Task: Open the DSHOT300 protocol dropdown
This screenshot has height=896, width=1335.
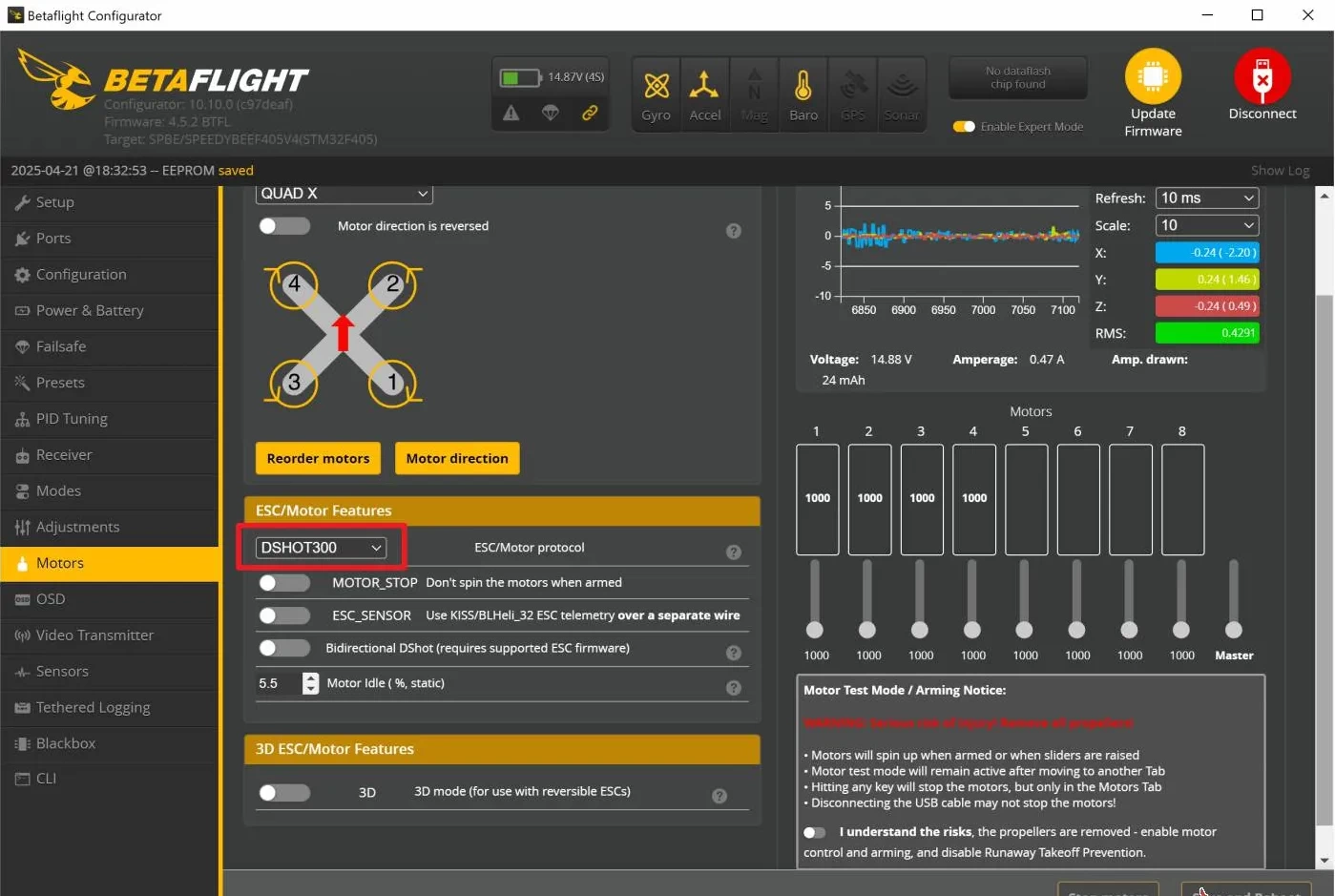Action: coord(321,548)
